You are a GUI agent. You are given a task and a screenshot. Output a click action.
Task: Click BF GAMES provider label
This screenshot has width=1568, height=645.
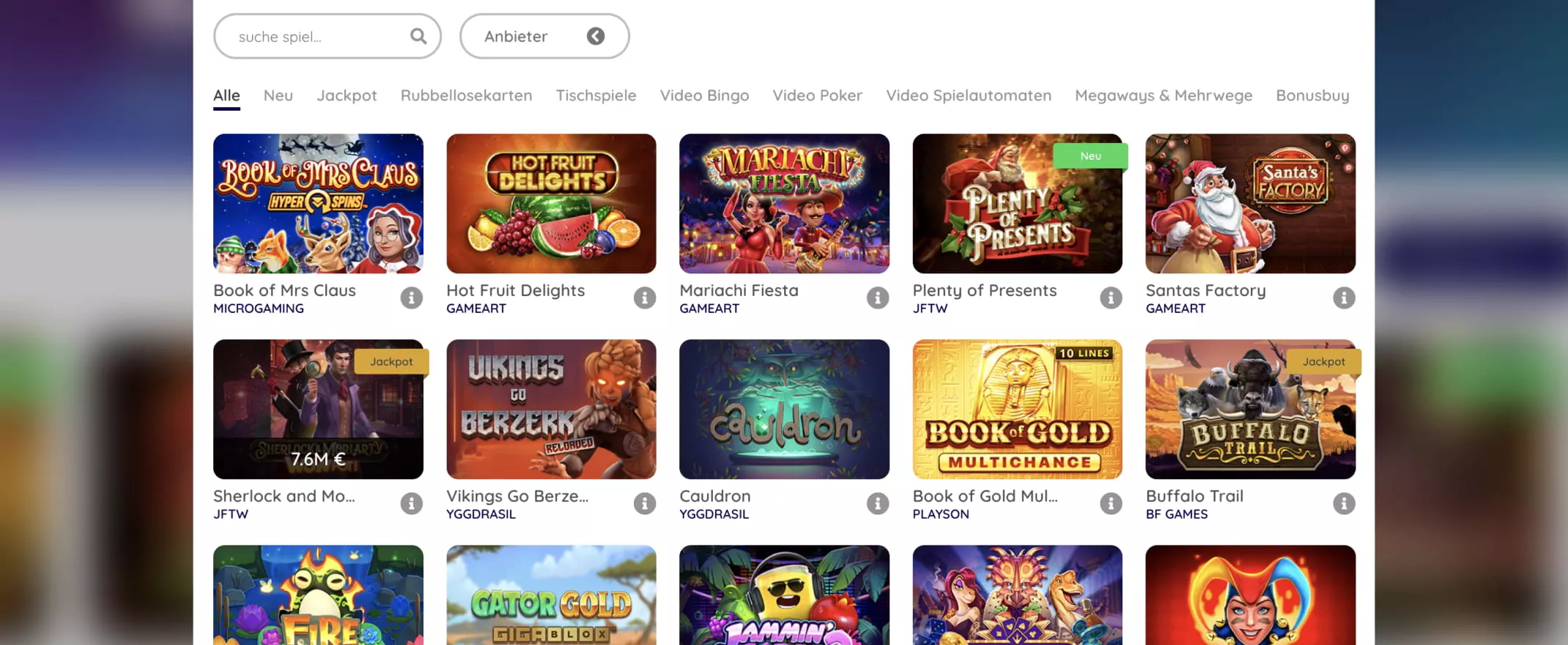1176,515
